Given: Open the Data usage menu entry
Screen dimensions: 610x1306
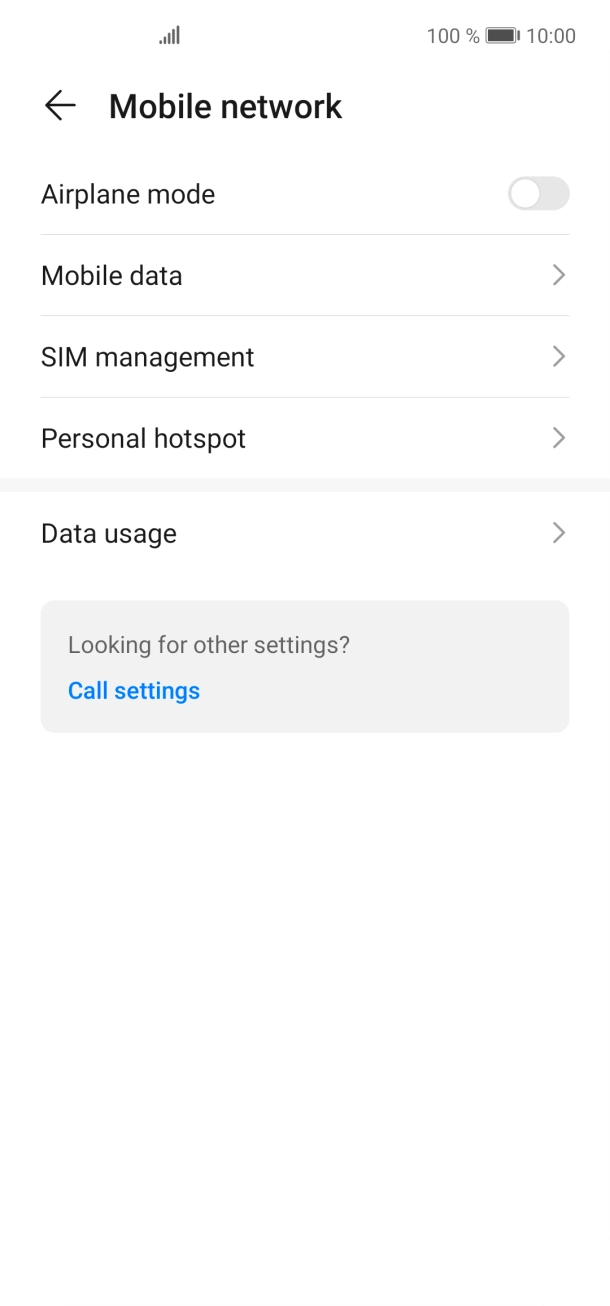Looking at the screenshot, I should point(305,533).
